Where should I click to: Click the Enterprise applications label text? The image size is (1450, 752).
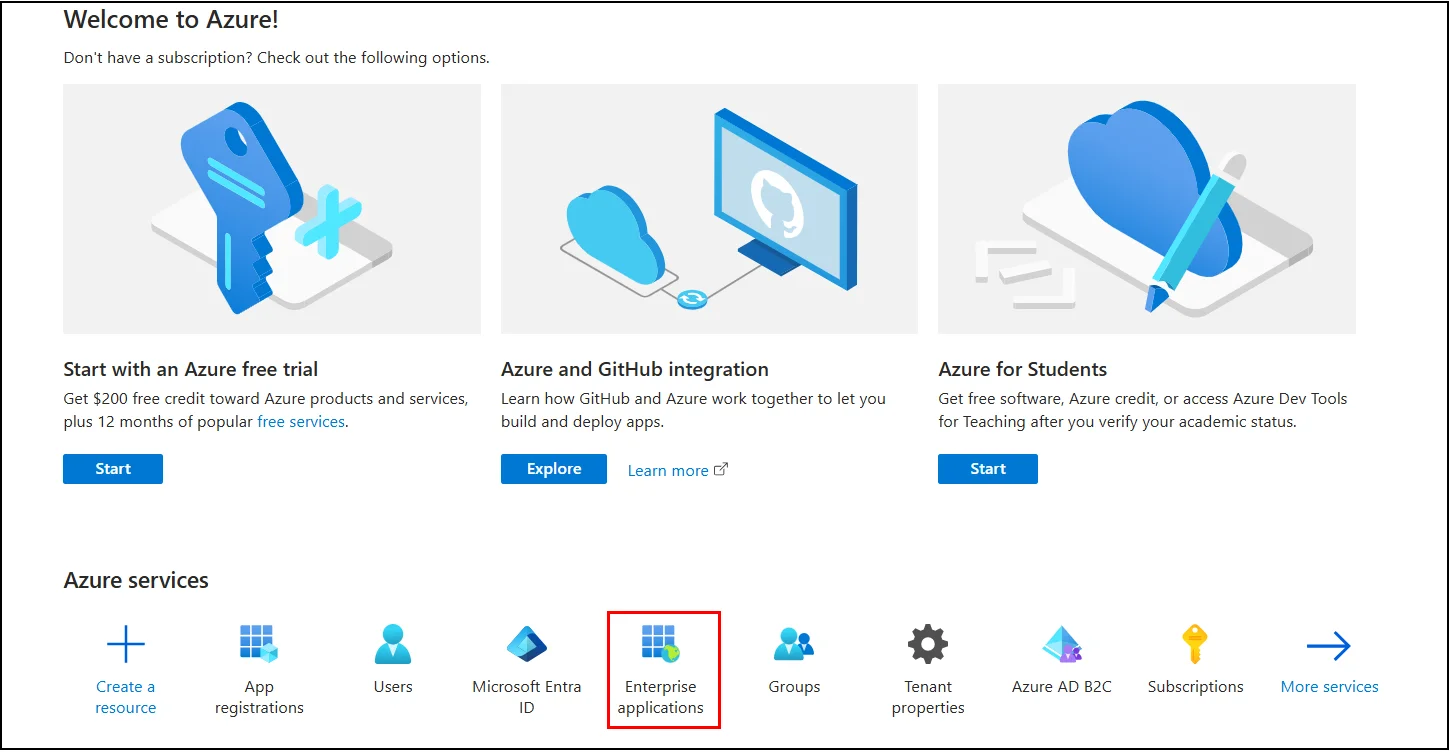660,697
